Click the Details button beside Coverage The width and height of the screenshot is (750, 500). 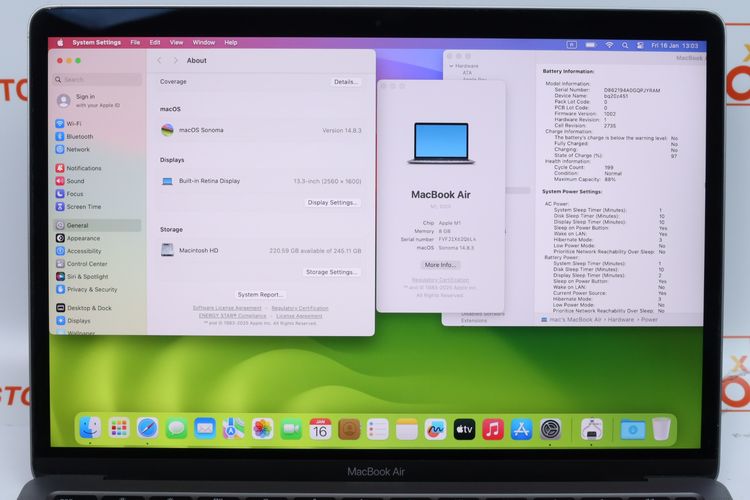tap(345, 82)
